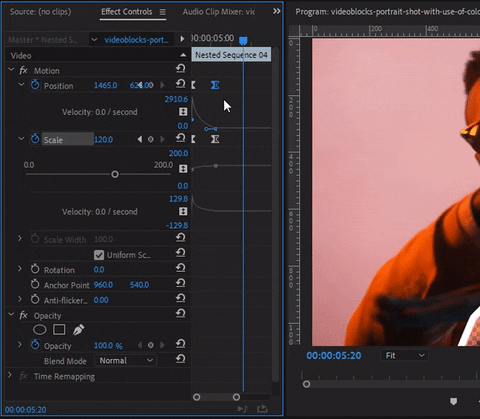
Task: Add or remove Scale keyframe
Action: pyautogui.click(x=151, y=139)
